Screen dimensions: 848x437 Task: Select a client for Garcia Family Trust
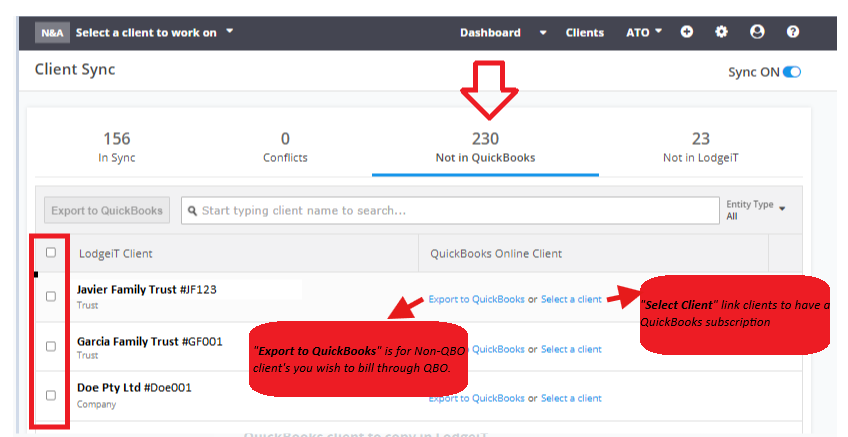point(571,349)
